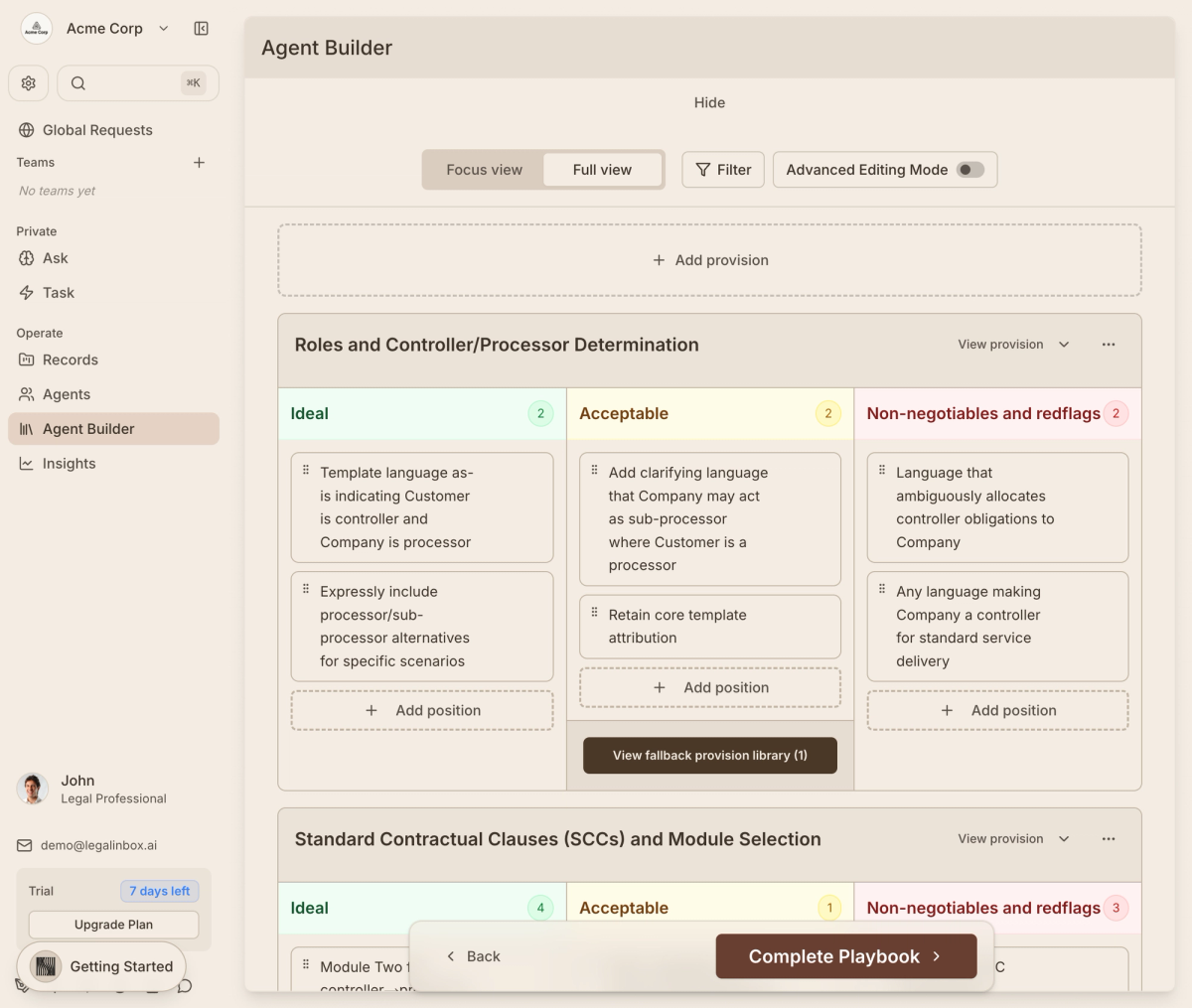Open Agents in sidebar
This screenshot has height=1008, width=1192.
pos(113,394)
